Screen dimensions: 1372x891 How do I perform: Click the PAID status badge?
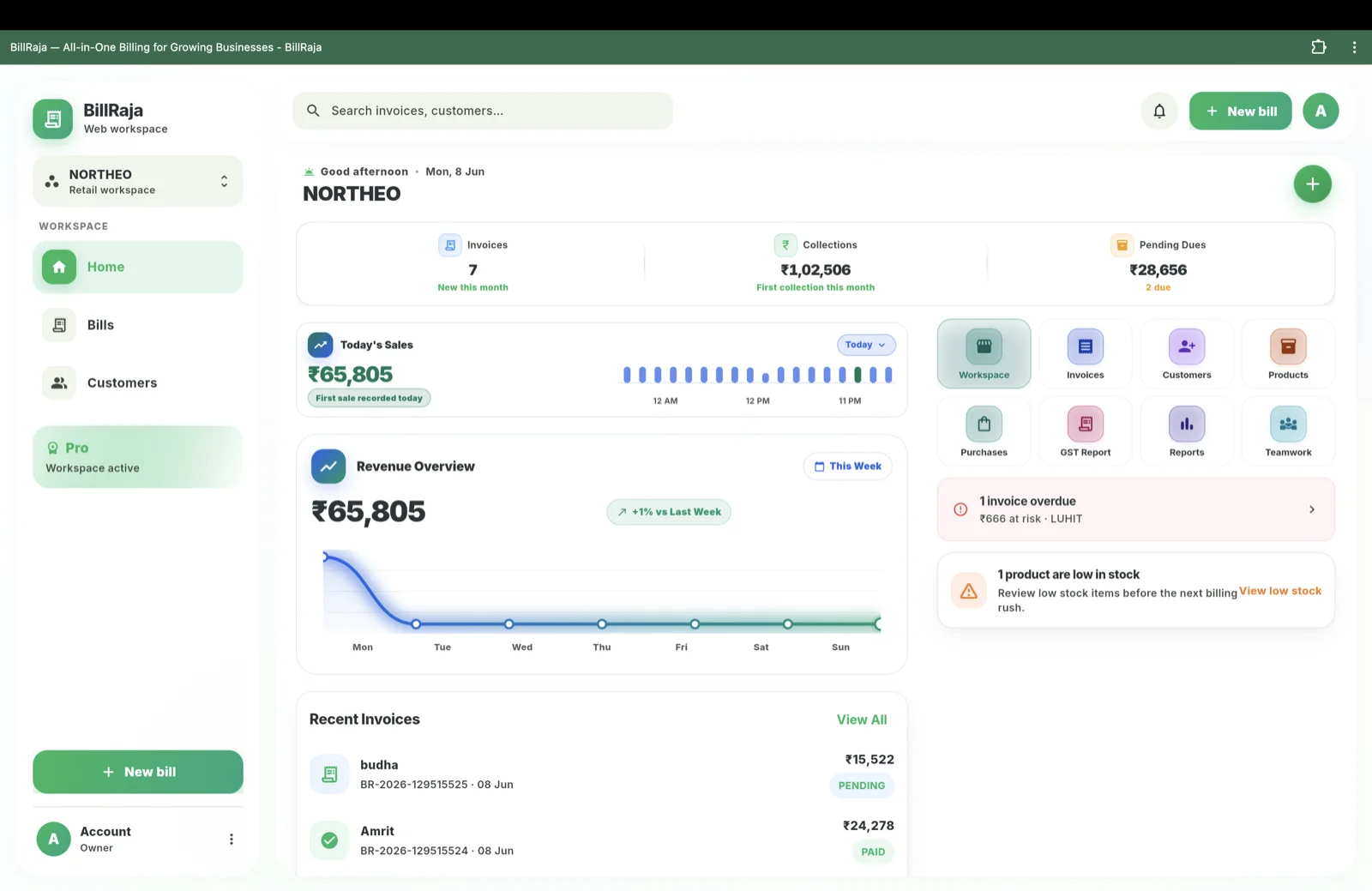pyautogui.click(x=873, y=852)
